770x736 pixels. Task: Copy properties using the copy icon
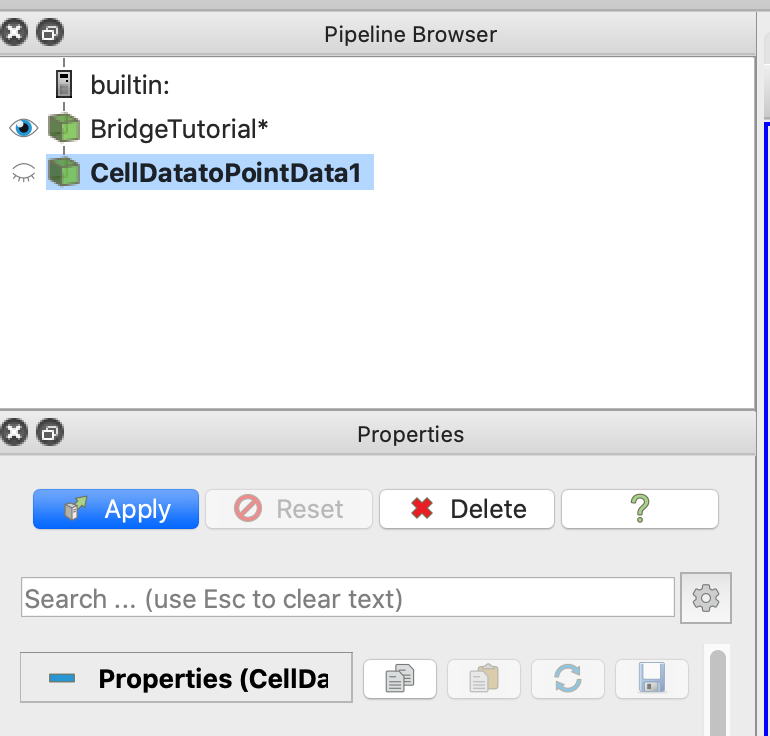(399, 679)
